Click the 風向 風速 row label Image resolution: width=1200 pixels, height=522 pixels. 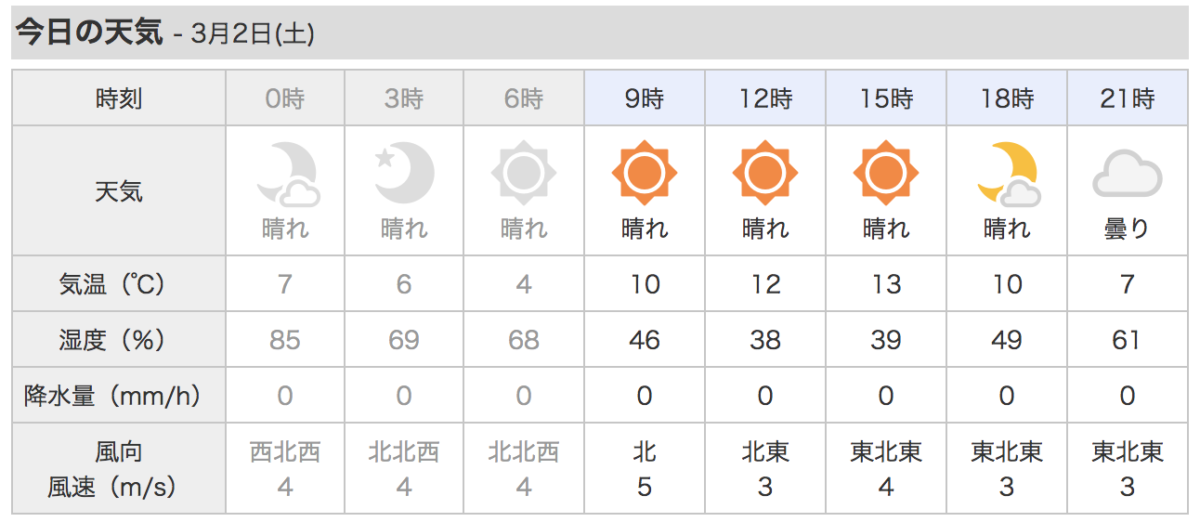pyautogui.click(x=119, y=469)
